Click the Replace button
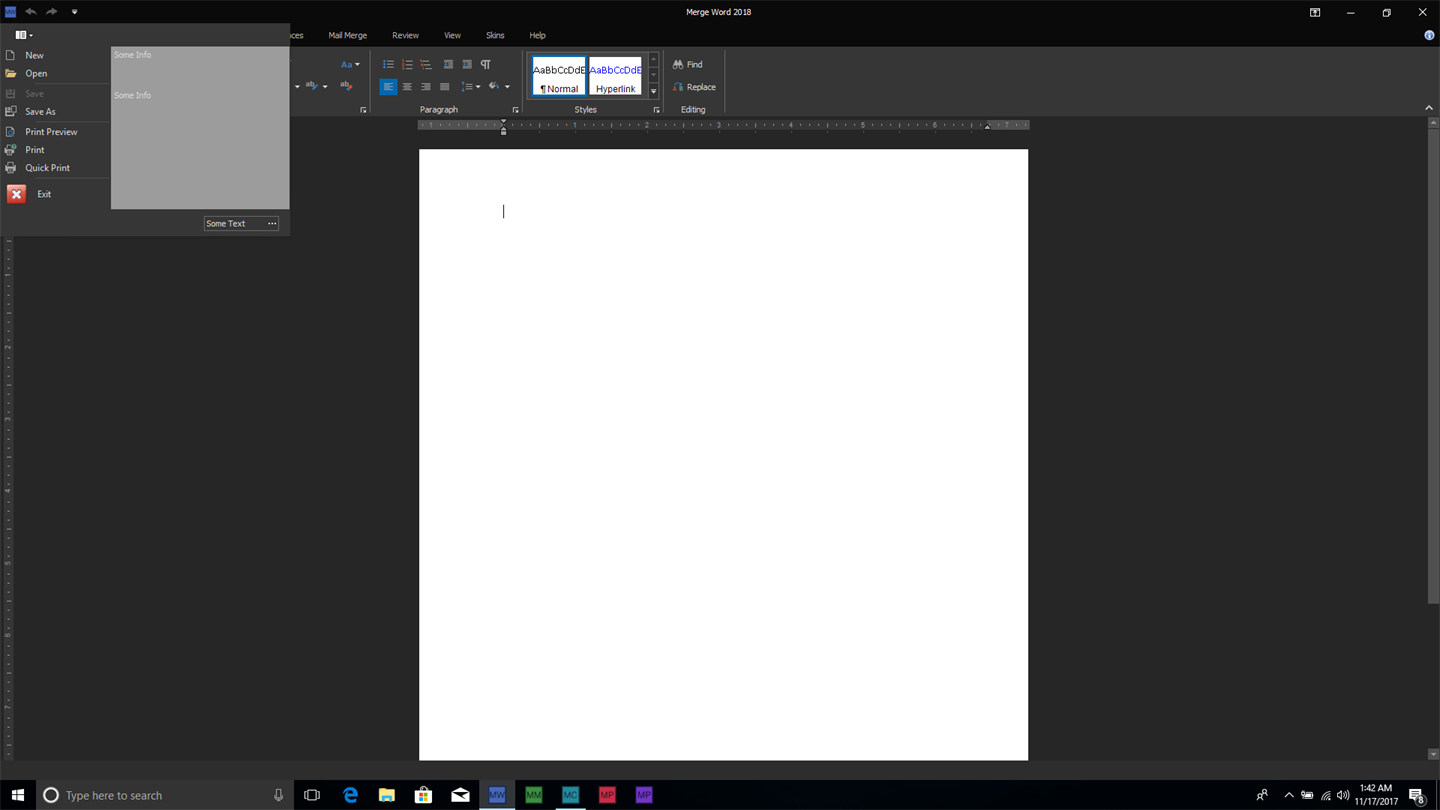This screenshot has width=1440, height=810. pos(694,87)
